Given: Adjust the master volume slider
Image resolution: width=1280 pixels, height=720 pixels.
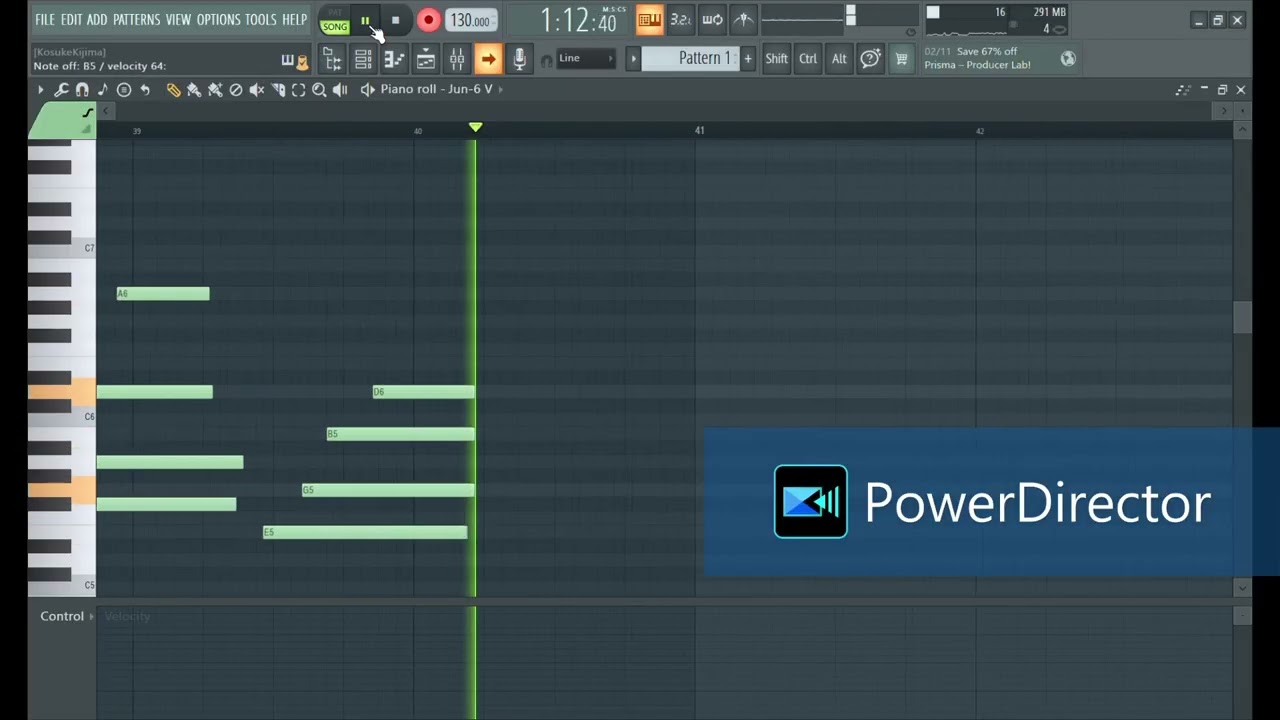Looking at the screenshot, I should [x=850, y=16].
